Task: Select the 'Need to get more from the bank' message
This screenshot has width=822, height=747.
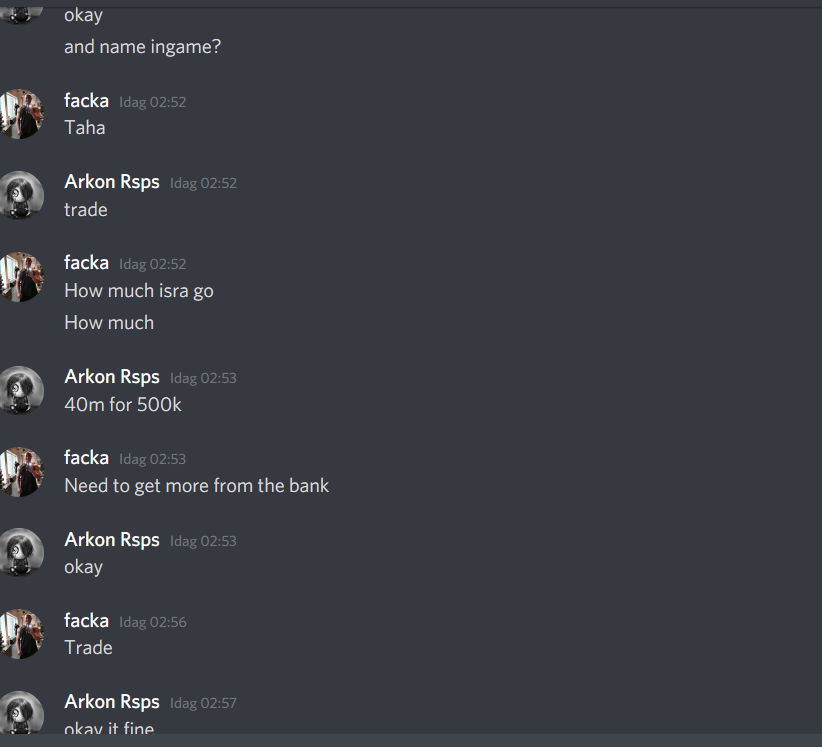Action: pyautogui.click(x=197, y=486)
